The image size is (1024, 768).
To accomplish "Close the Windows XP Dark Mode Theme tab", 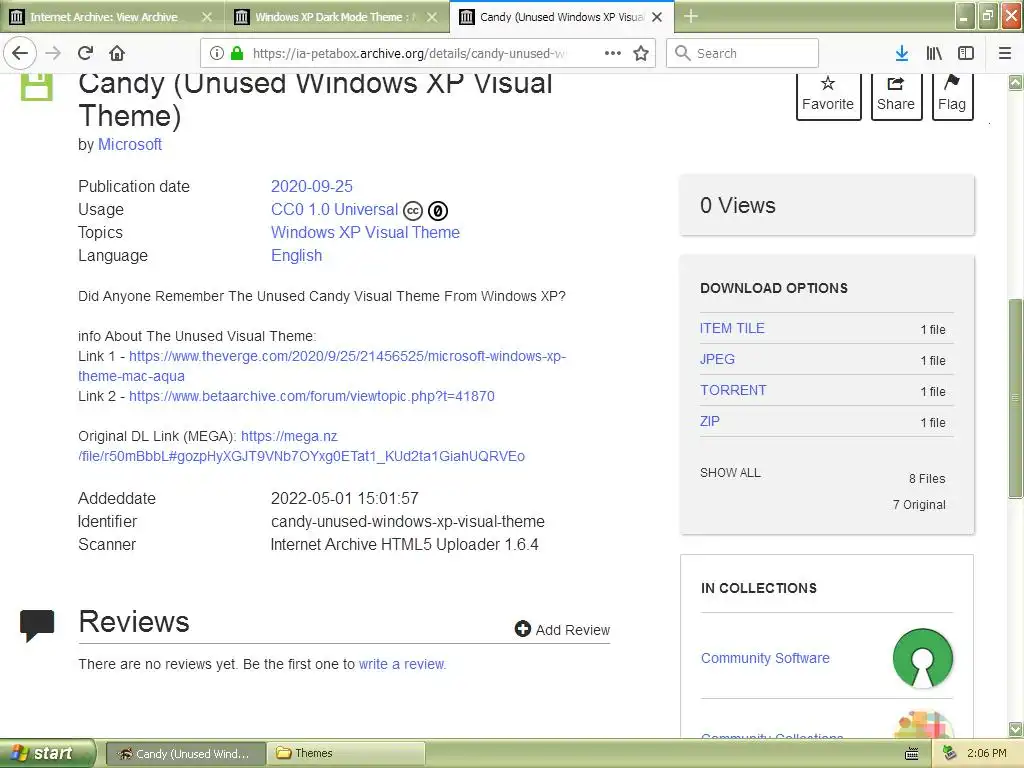I will tap(432, 17).
